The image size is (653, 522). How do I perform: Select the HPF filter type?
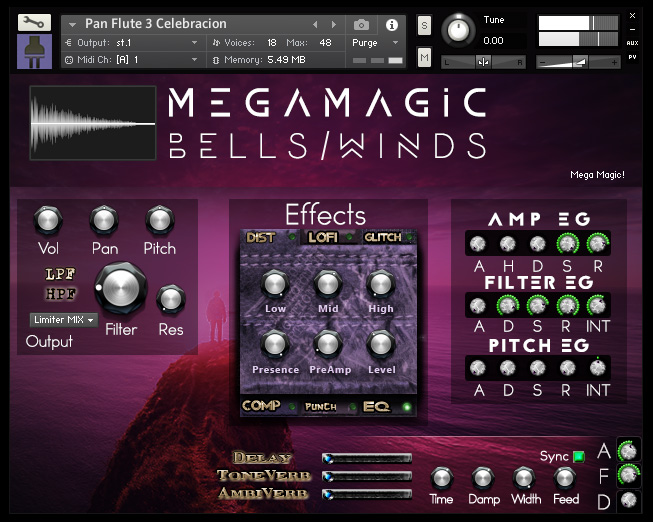(60, 294)
